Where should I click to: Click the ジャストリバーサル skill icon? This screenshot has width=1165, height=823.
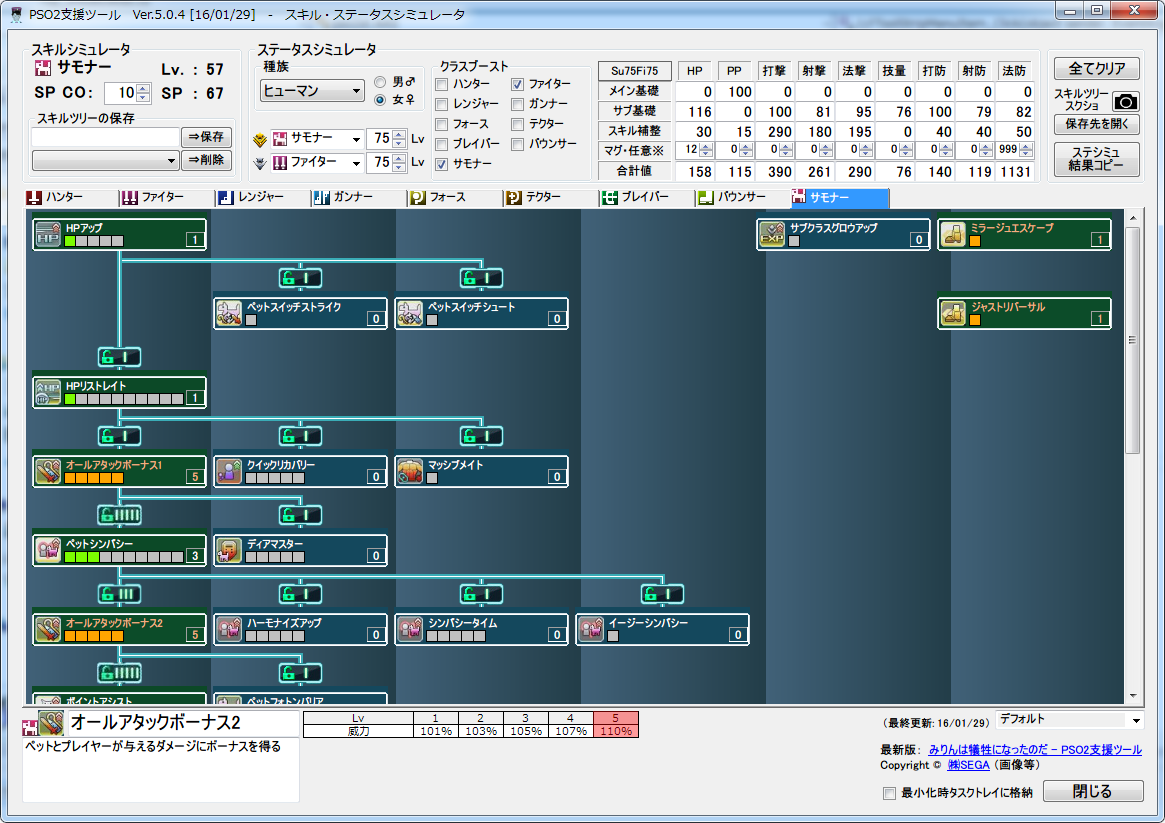(x=953, y=313)
